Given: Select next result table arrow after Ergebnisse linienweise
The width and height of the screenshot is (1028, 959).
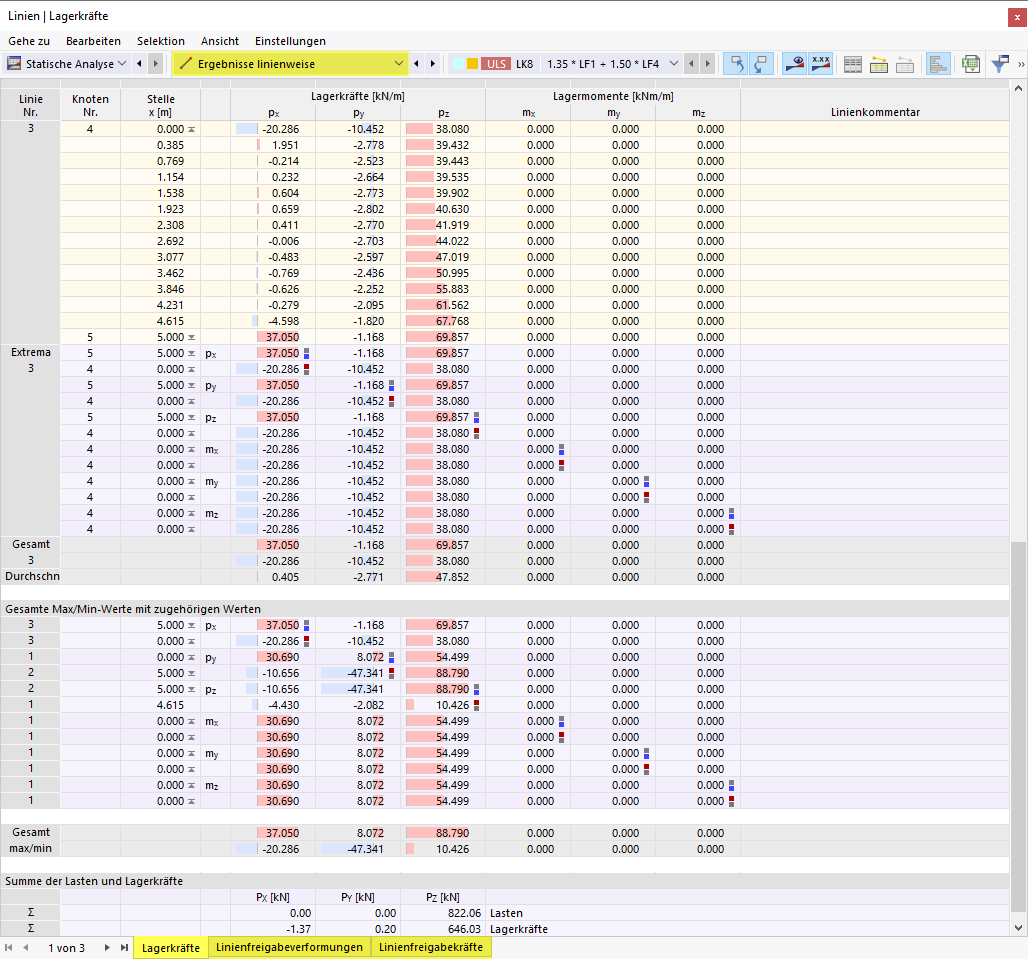Looking at the screenshot, I should click(x=433, y=64).
